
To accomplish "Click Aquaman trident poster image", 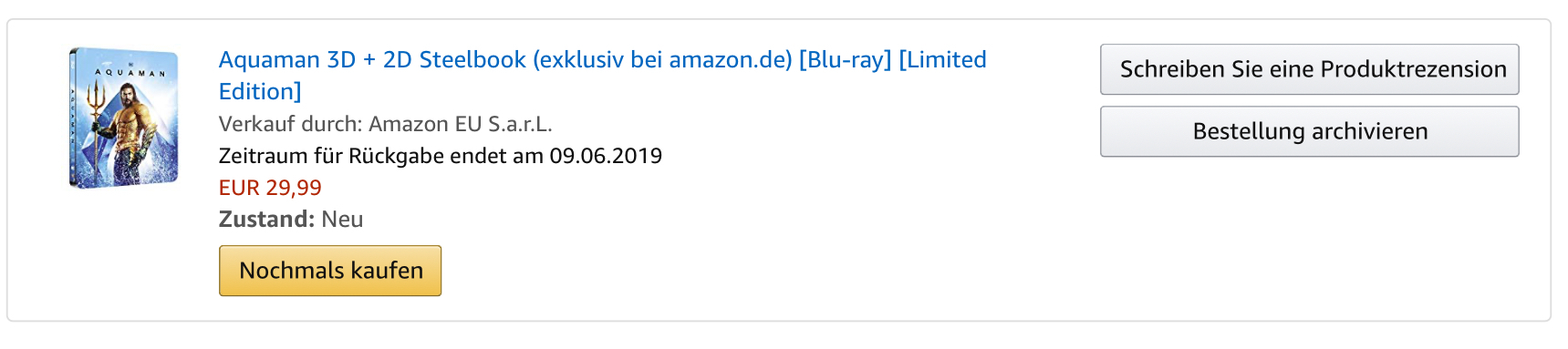I will pyautogui.click(x=123, y=118).
